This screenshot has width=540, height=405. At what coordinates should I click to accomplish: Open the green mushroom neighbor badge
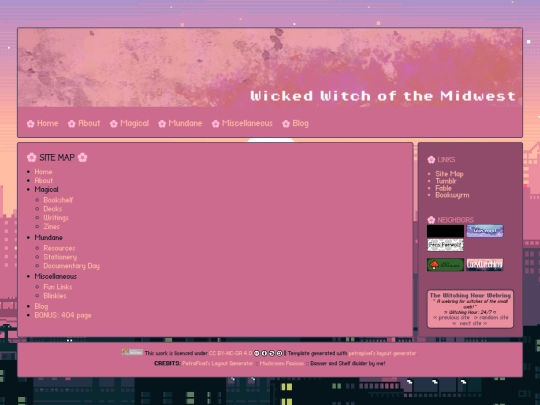[x=445, y=265]
